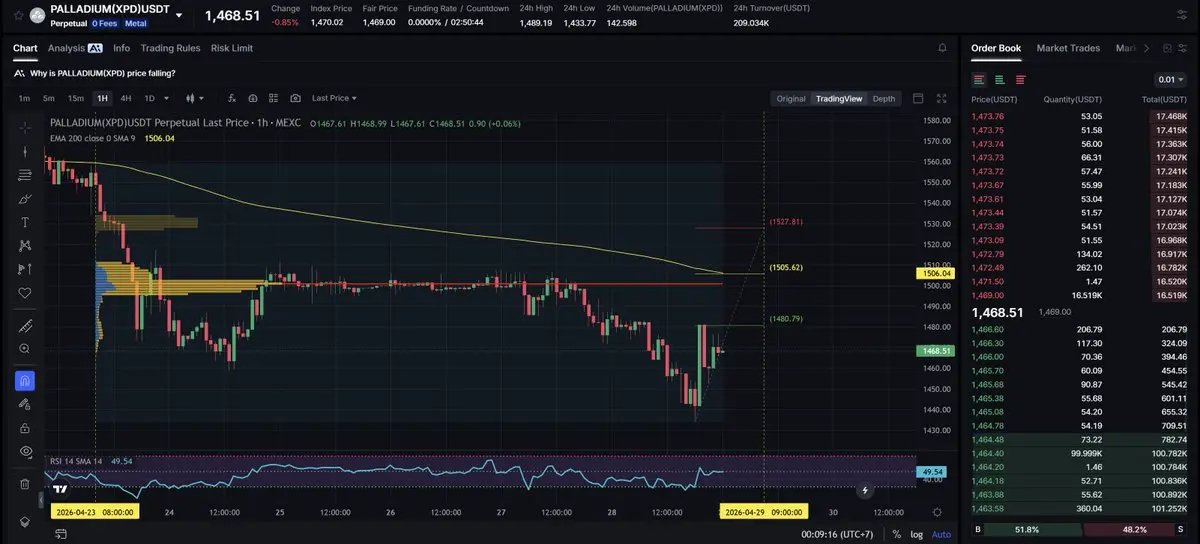This screenshot has height=544, width=1200.
Task: Toggle stay in drawing mode pencil-lock
Action: [x=25, y=404]
